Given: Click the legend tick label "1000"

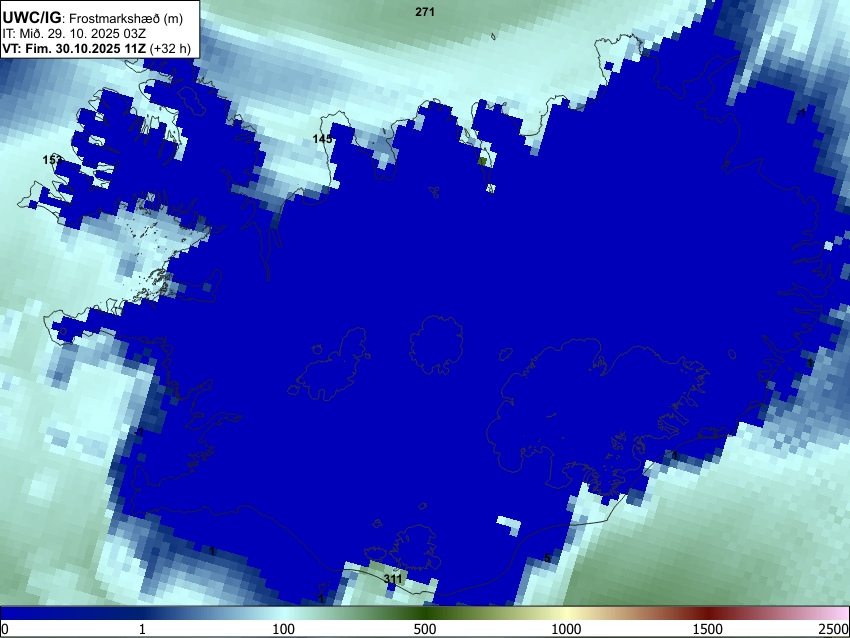Looking at the screenshot, I should click(x=566, y=629).
